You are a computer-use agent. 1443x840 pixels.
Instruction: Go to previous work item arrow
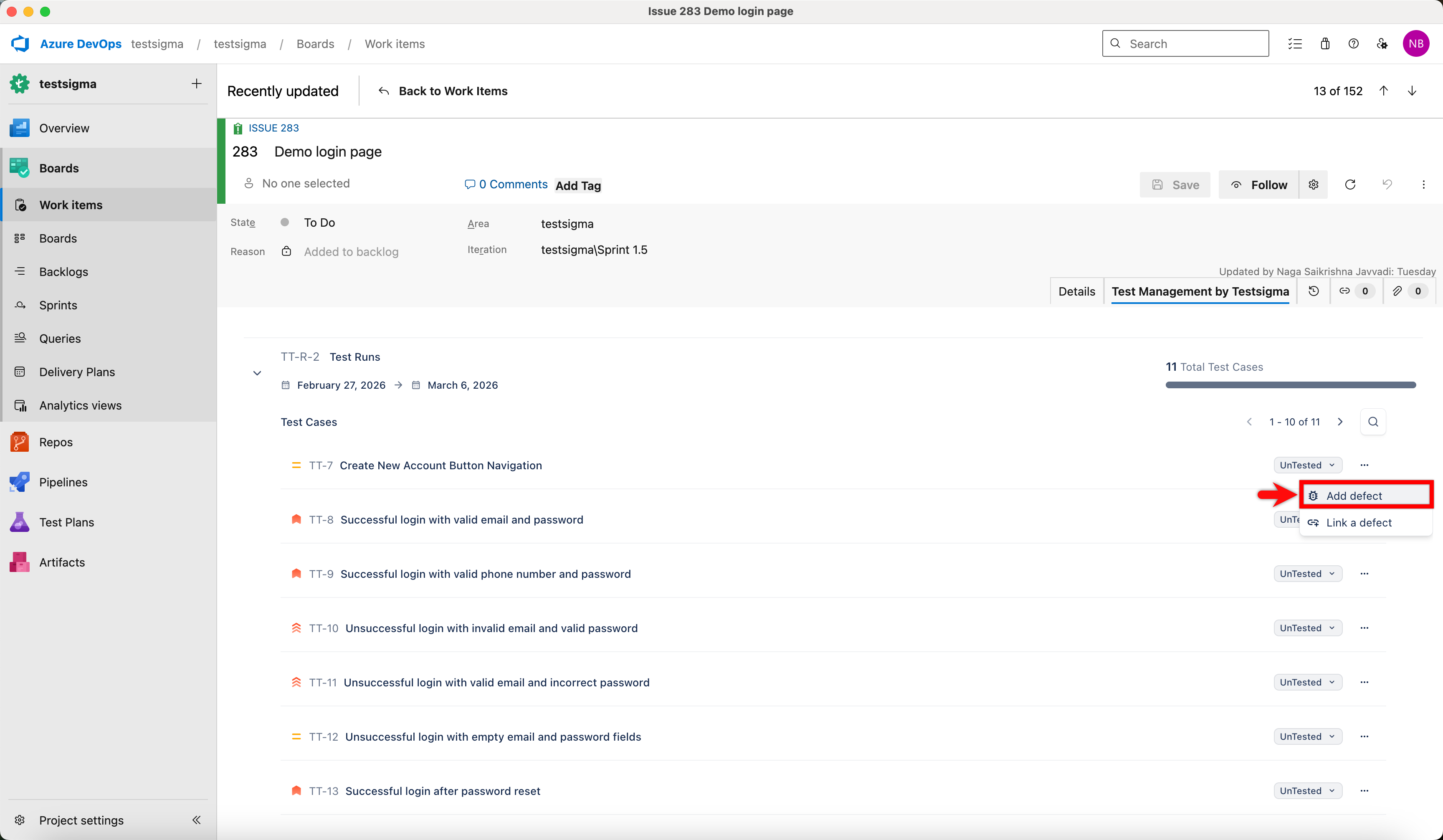[x=1383, y=91]
